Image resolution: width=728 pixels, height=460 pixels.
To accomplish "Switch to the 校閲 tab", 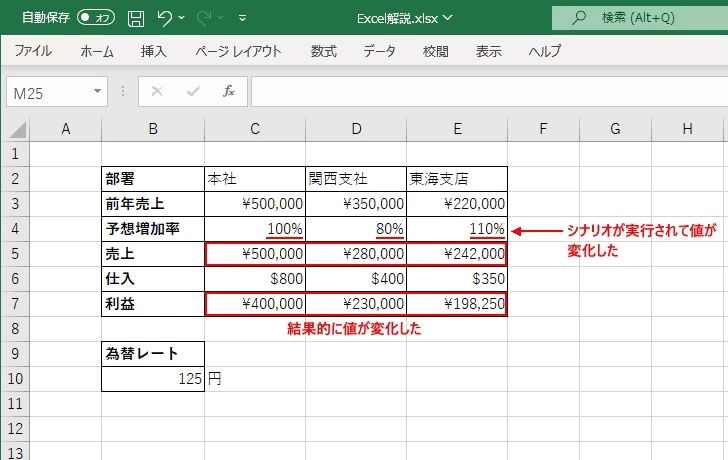I will (x=436, y=51).
